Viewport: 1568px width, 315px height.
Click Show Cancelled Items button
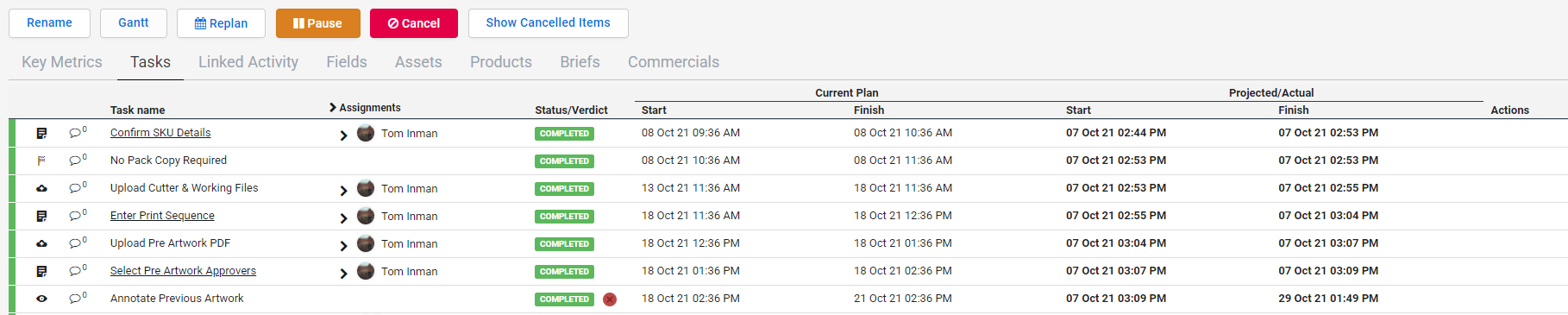pyautogui.click(x=549, y=23)
